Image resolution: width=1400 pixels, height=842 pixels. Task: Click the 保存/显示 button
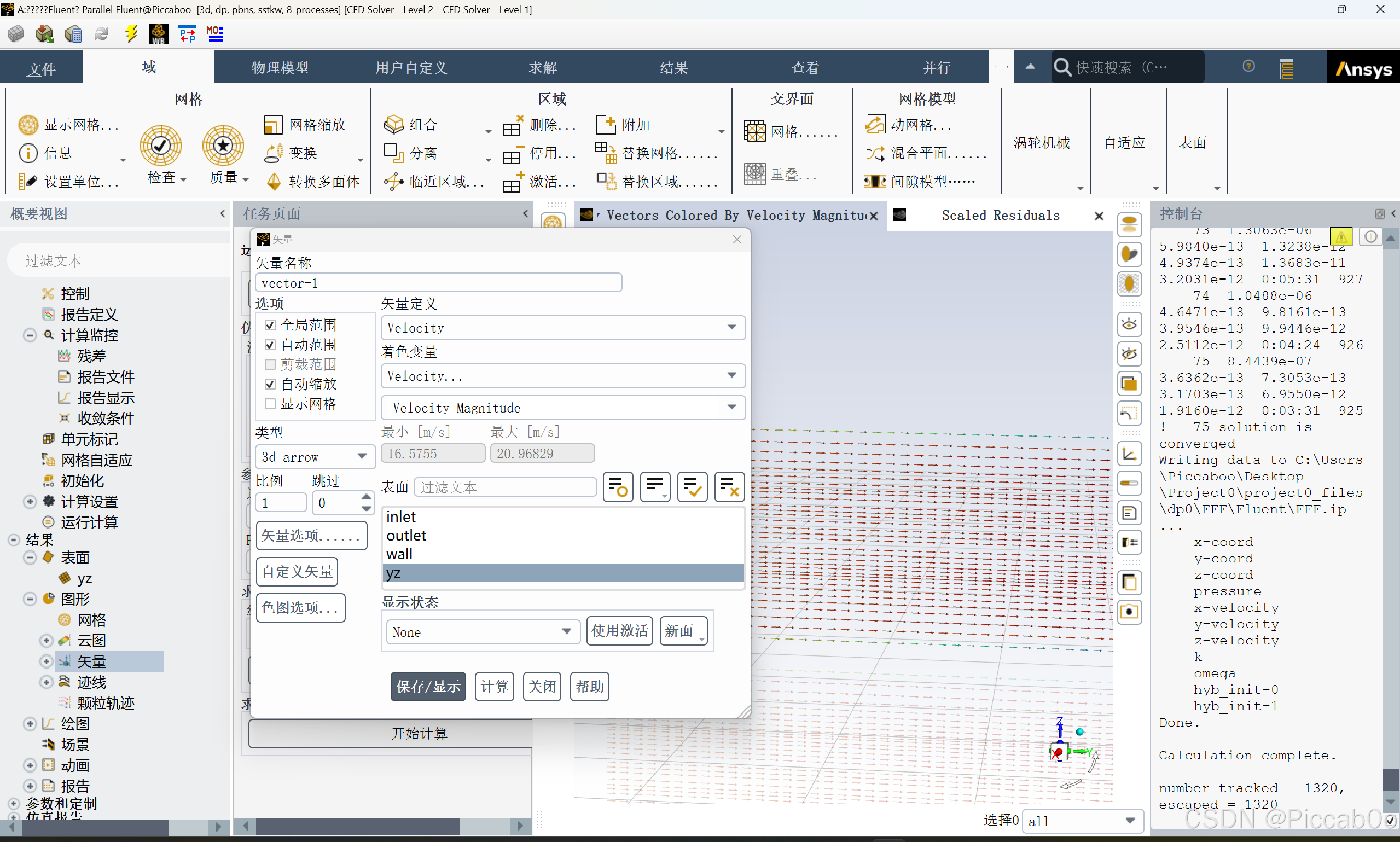[x=428, y=687]
